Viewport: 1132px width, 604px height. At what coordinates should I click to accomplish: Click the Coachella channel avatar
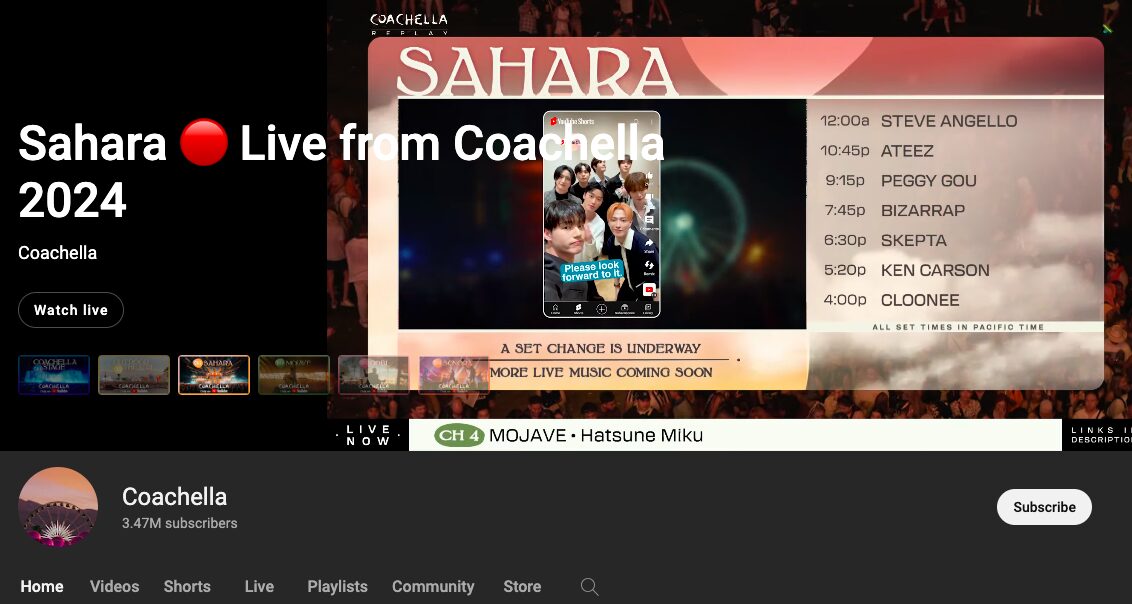[x=58, y=507]
